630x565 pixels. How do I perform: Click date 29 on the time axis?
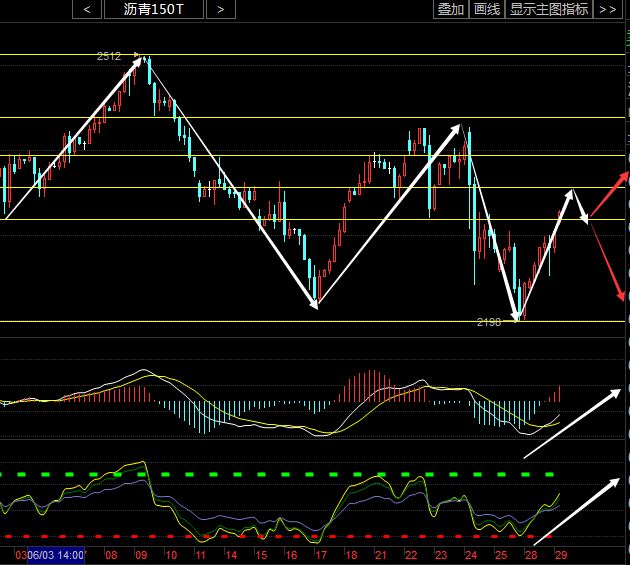point(560,554)
